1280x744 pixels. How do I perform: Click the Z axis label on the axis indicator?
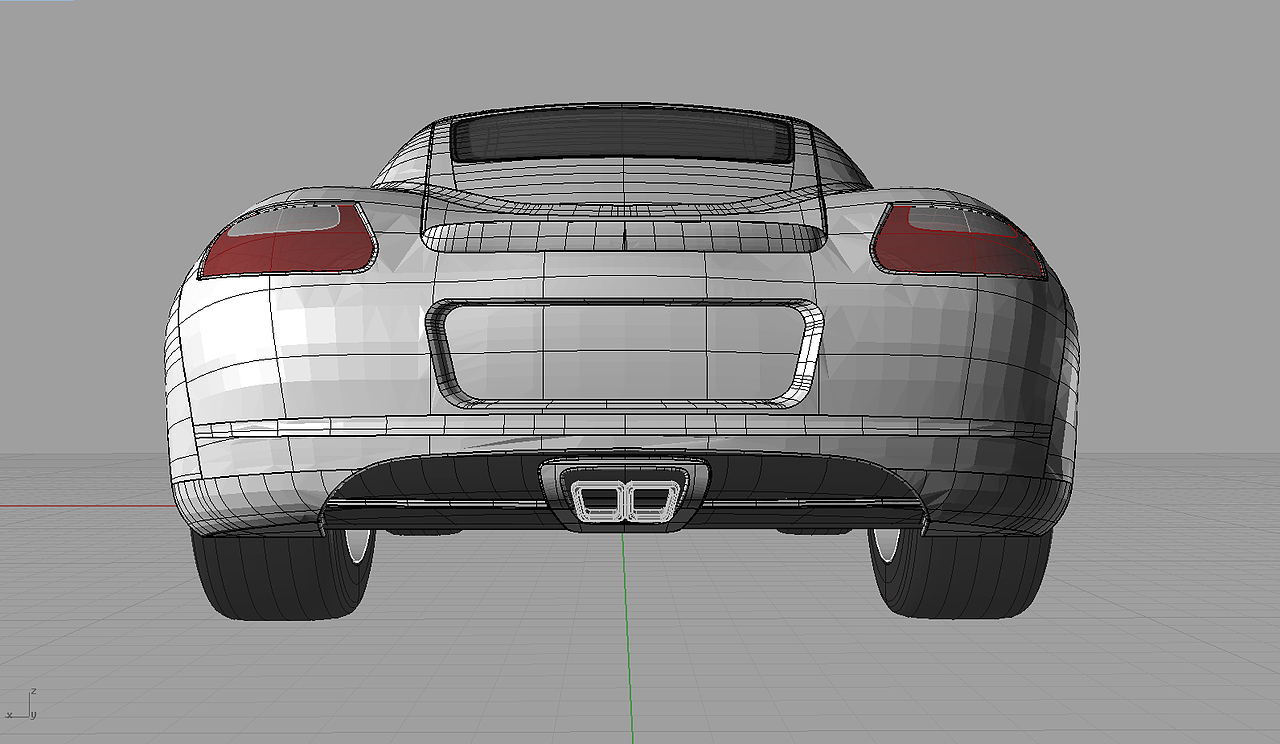tap(33, 691)
